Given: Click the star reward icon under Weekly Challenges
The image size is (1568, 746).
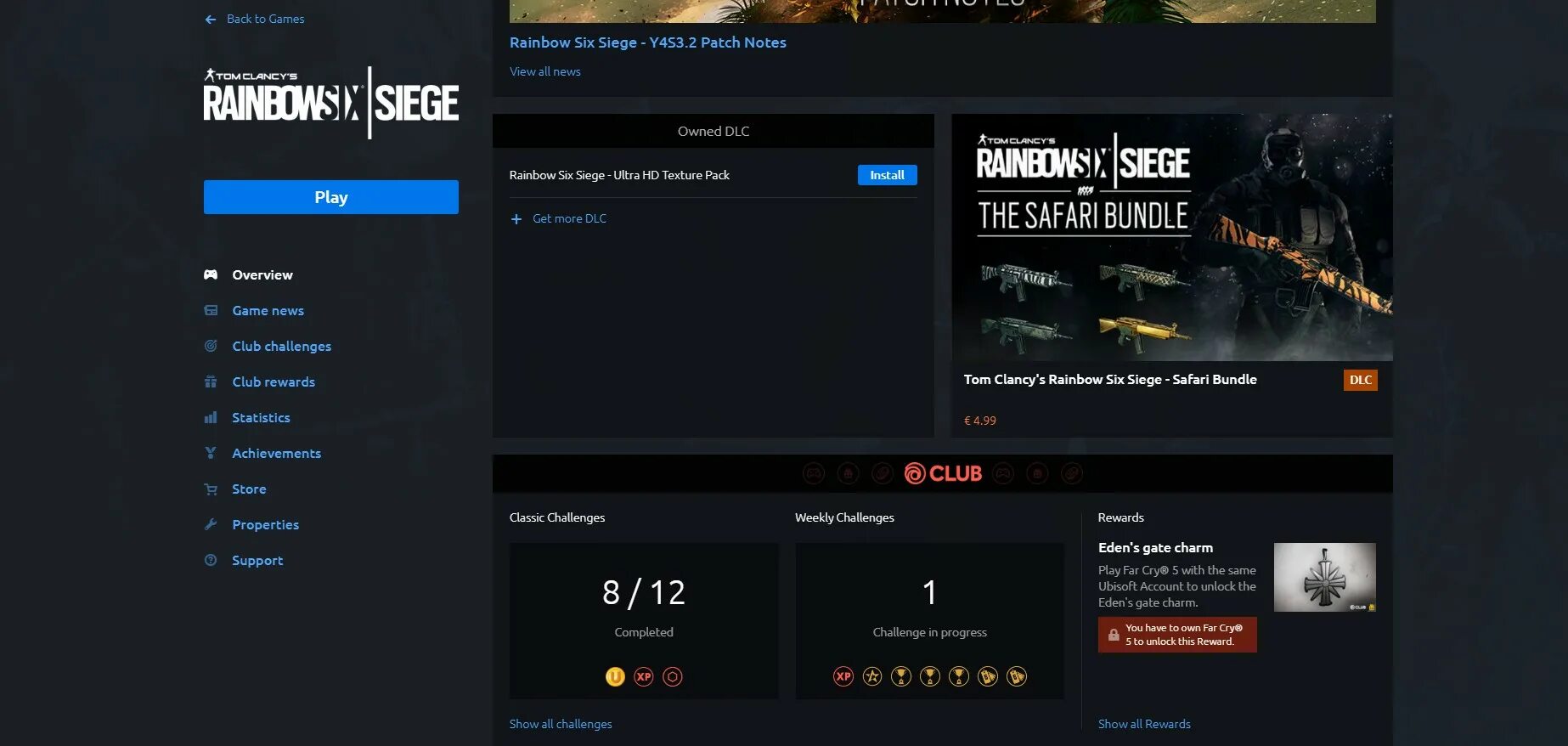Looking at the screenshot, I should [x=872, y=676].
